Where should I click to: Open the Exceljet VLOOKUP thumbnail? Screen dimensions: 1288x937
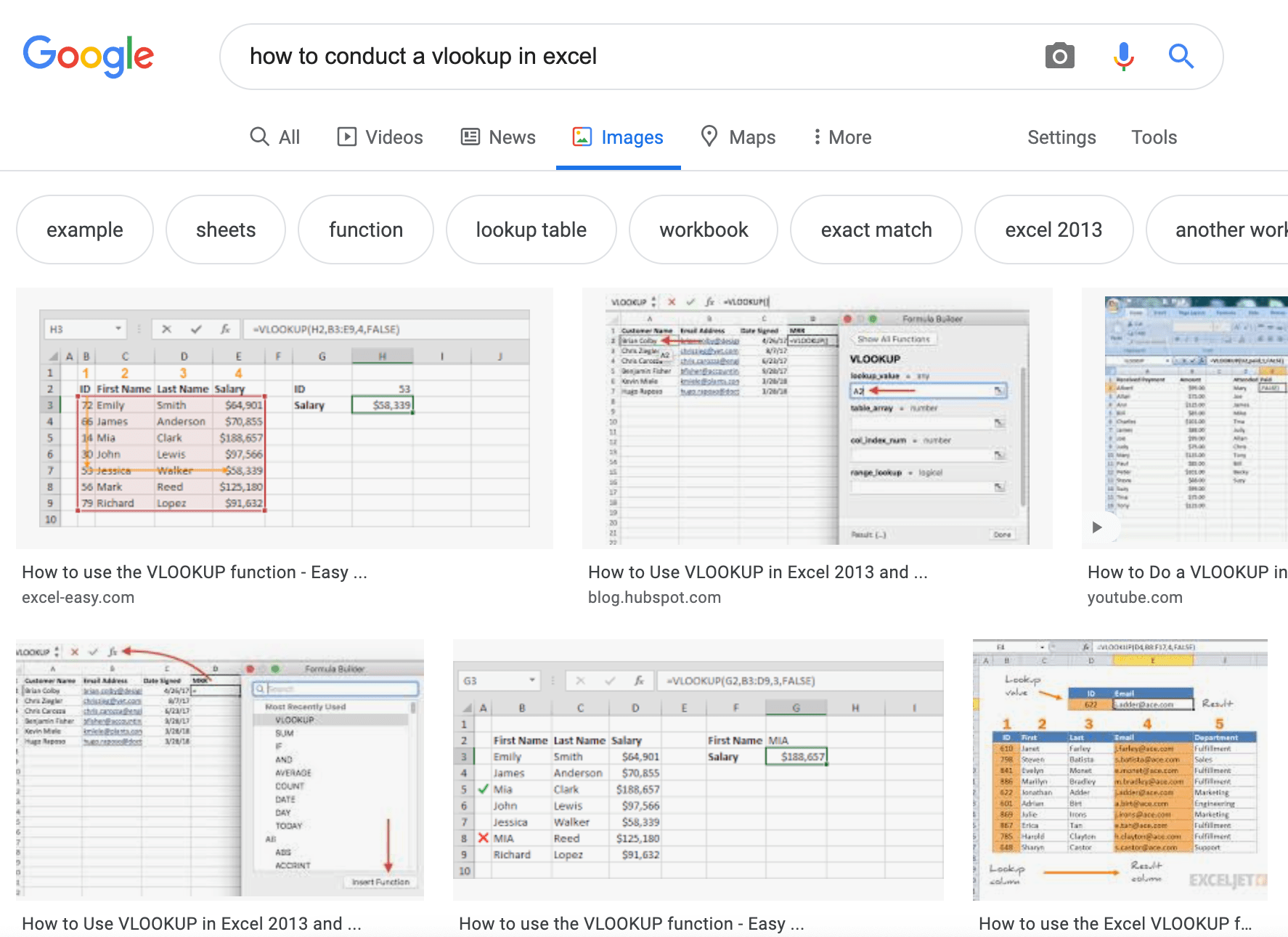pyautogui.click(x=1120, y=770)
